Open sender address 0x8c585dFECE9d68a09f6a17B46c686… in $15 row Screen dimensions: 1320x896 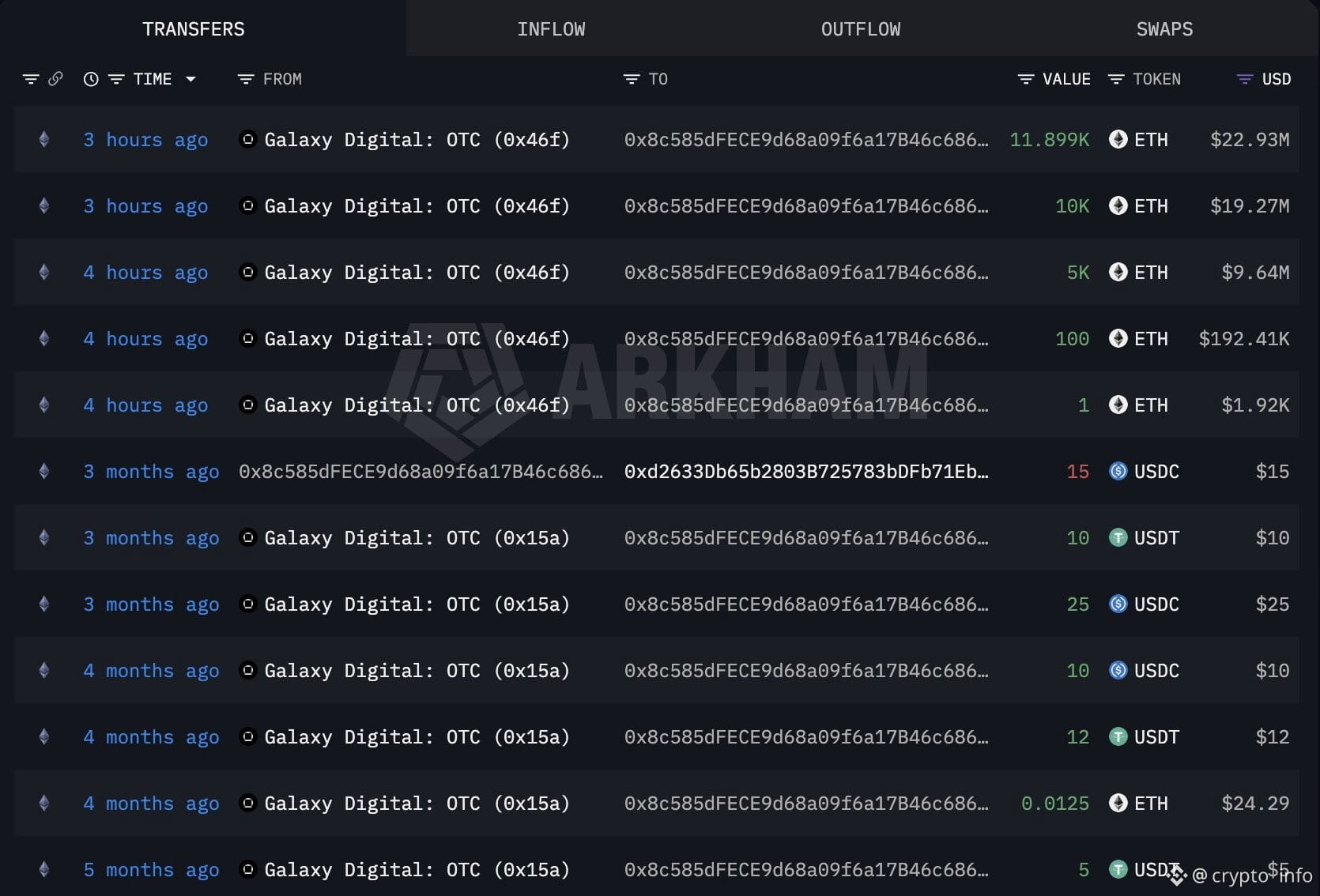[421, 472]
